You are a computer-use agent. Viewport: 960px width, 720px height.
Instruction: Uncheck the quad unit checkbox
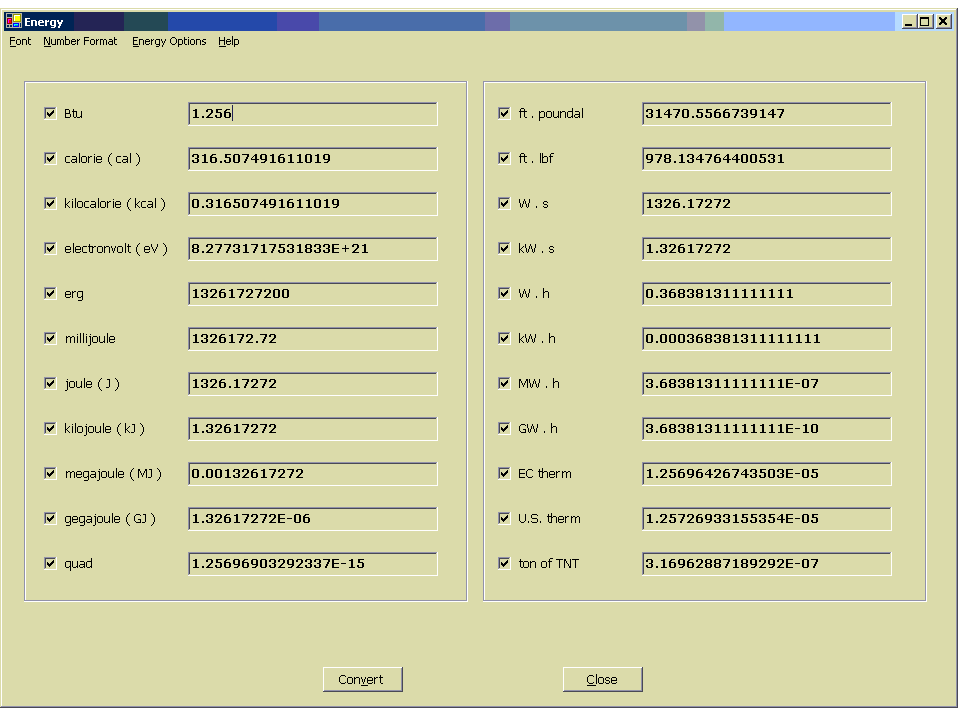pyautogui.click(x=50, y=564)
